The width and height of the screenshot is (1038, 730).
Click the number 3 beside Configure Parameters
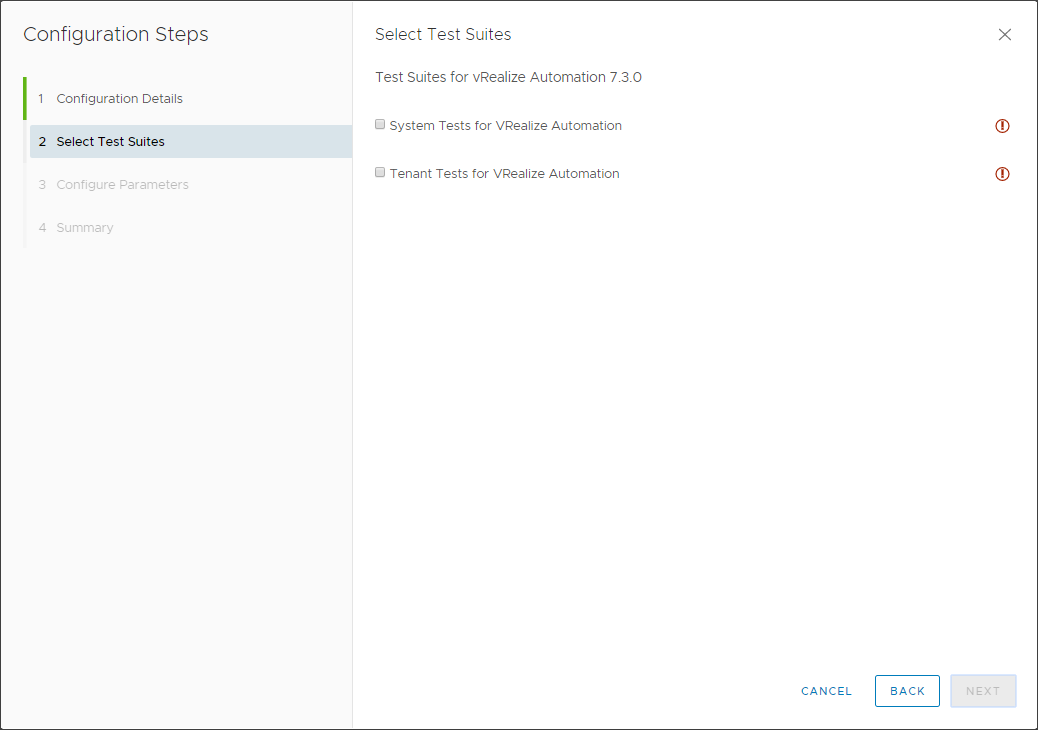[42, 185]
